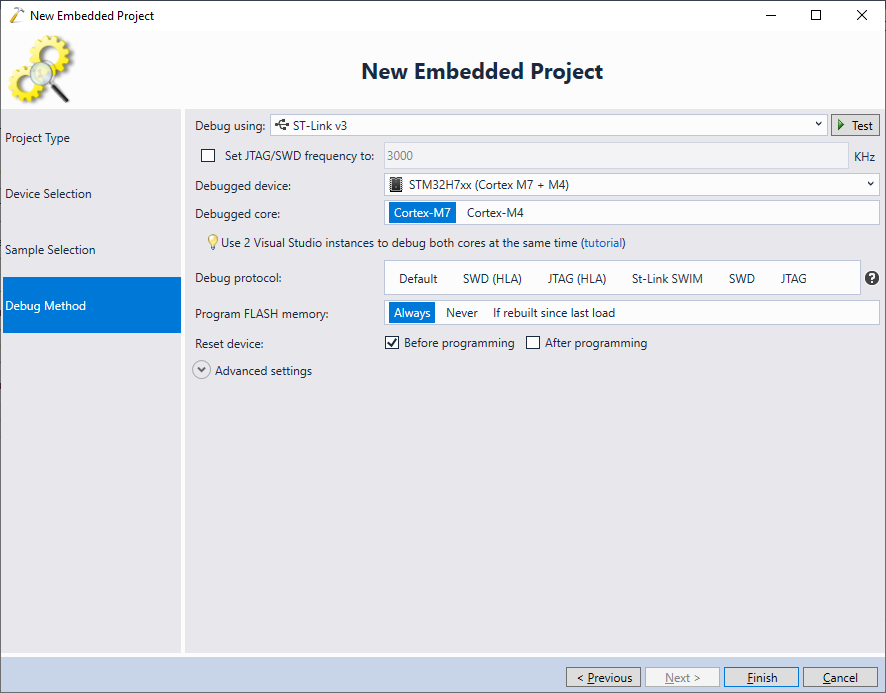This screenshot has height=693, width=886.
Task: Click the Test button
Action: pos(855,125)
